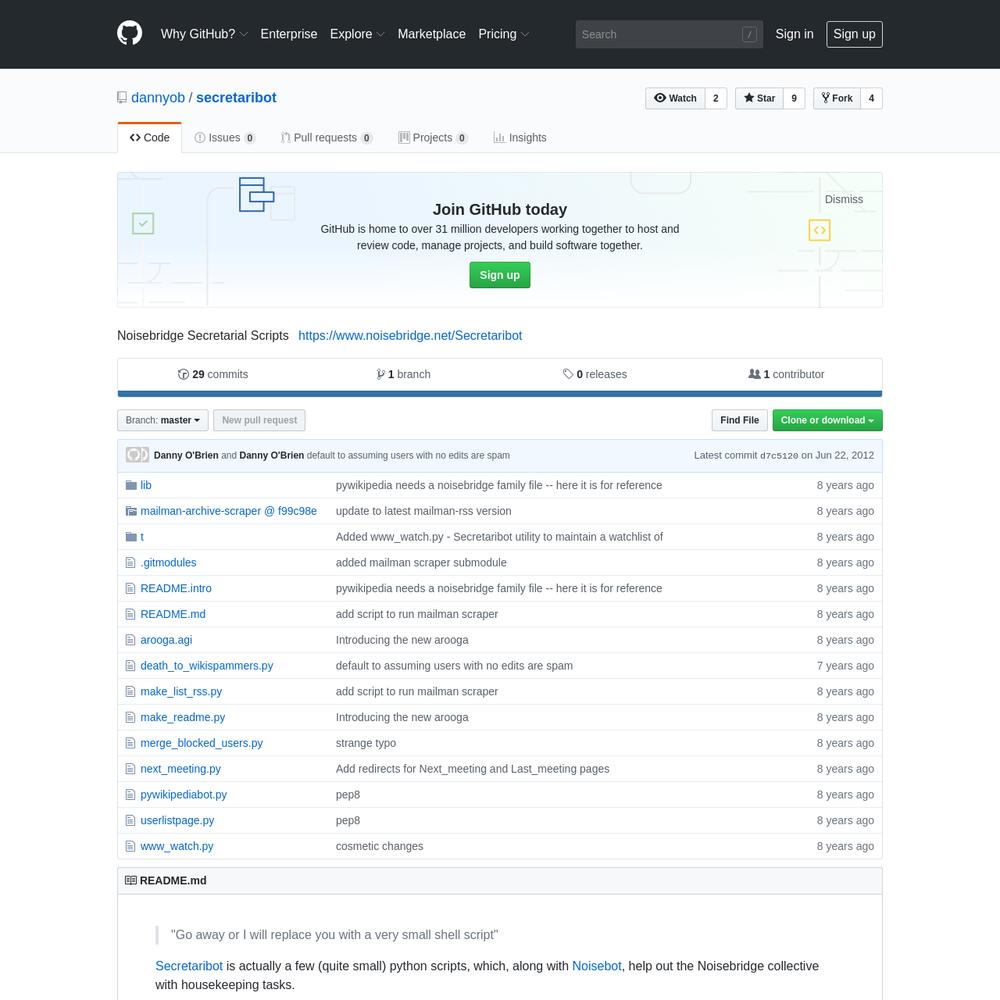This screenshot has height=1000, width=1000.
Task: Go to Marketplace in top navigation
Action: tap(432, 34)
